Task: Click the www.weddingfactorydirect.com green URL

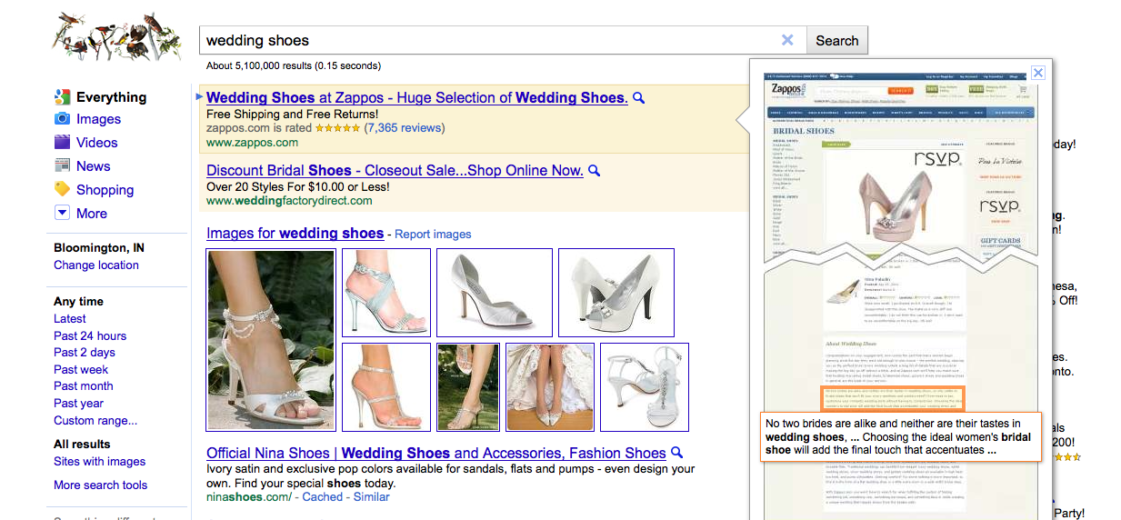Action: (x=289, y=200)
